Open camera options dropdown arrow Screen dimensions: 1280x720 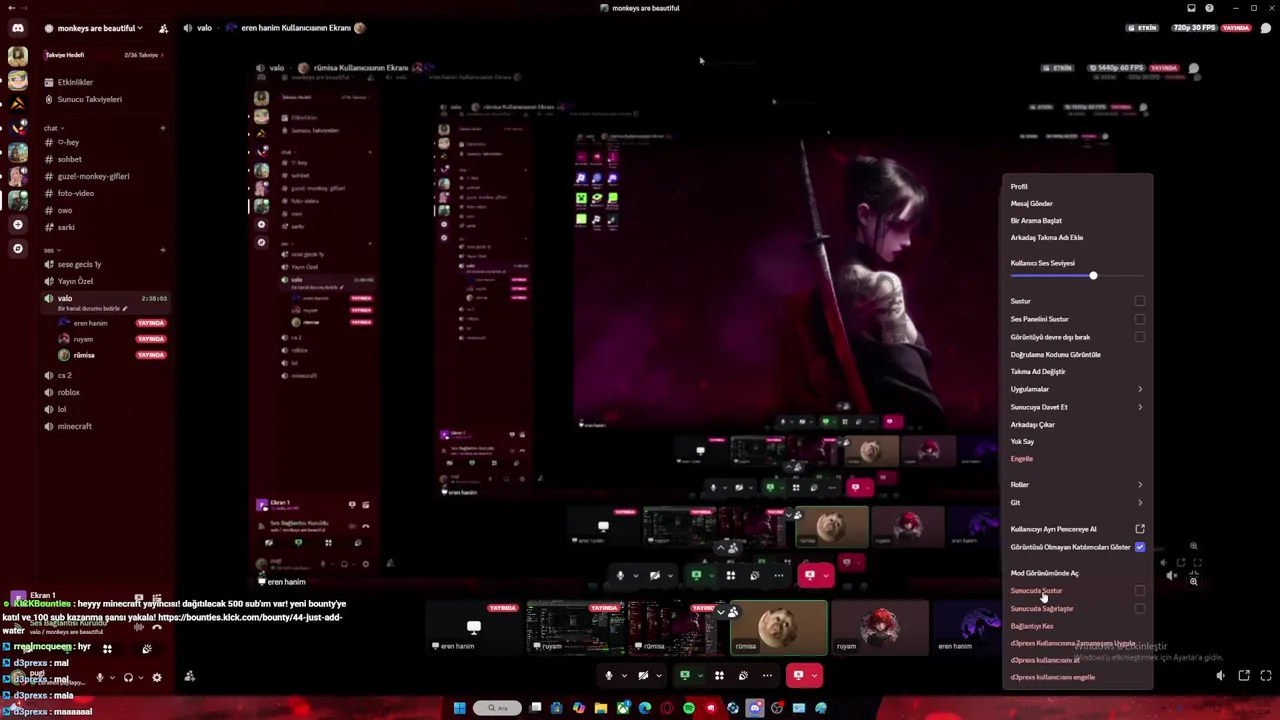658,676
